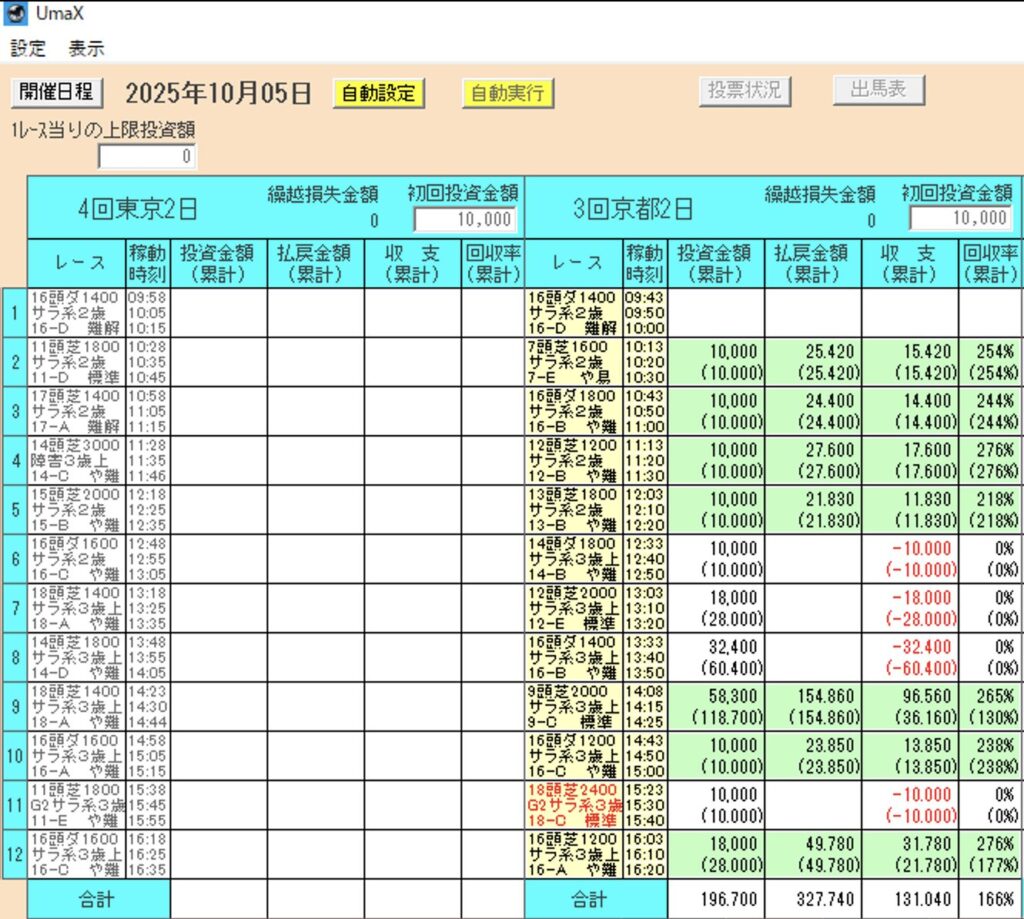Viewport: 1024px width, 919px height.
Task: Click the 開催日程 button
Action: coord(57,92)
